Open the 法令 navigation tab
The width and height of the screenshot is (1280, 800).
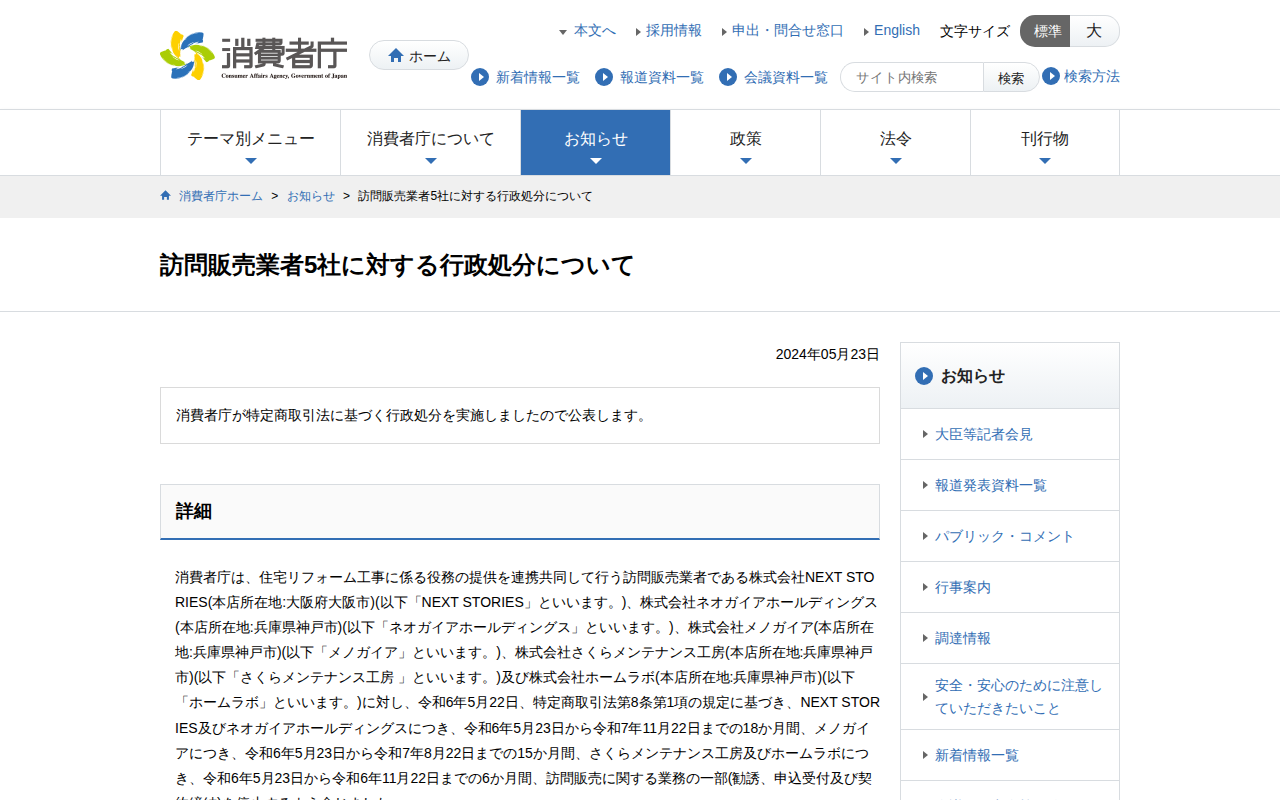pos(895,142)
